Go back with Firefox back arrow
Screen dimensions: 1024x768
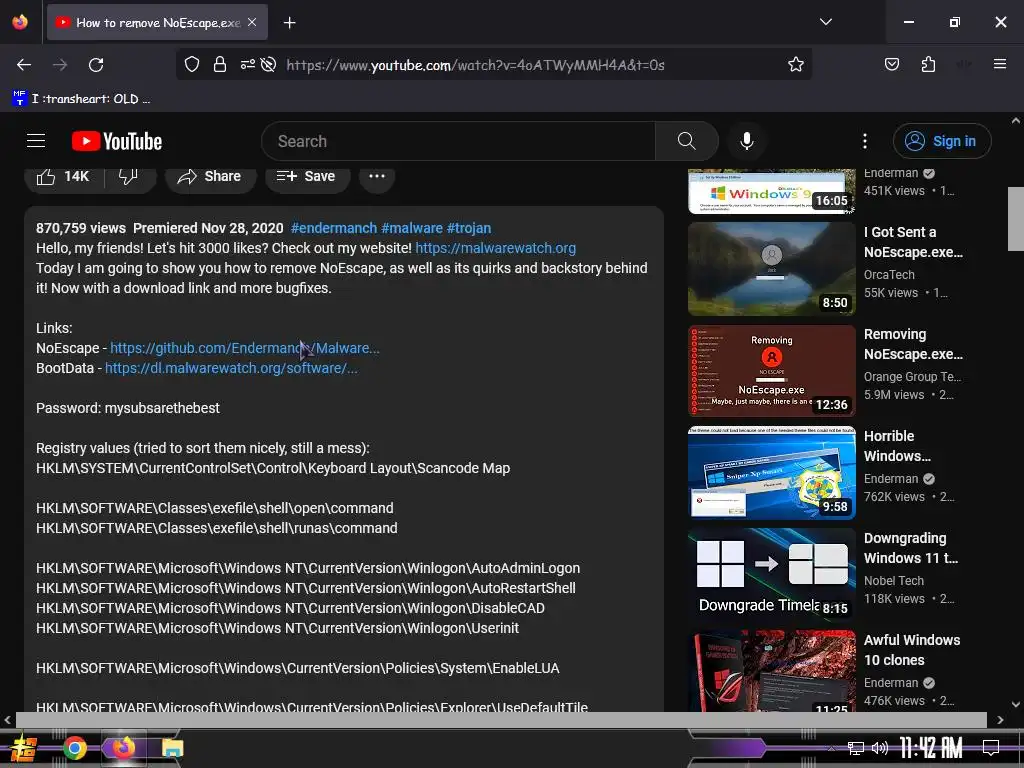(x=24, y=65)
